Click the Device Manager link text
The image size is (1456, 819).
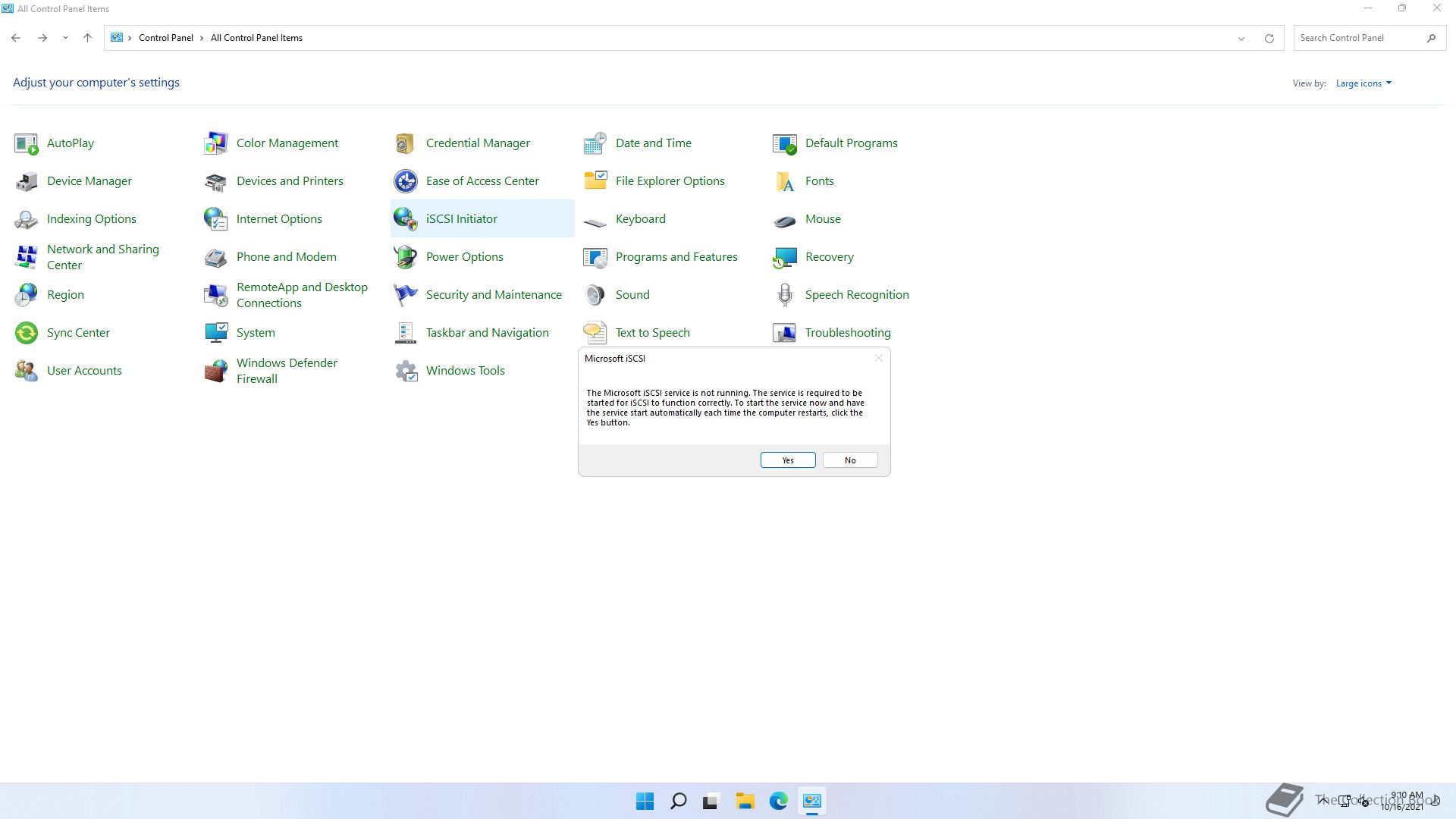pos(89,181)
